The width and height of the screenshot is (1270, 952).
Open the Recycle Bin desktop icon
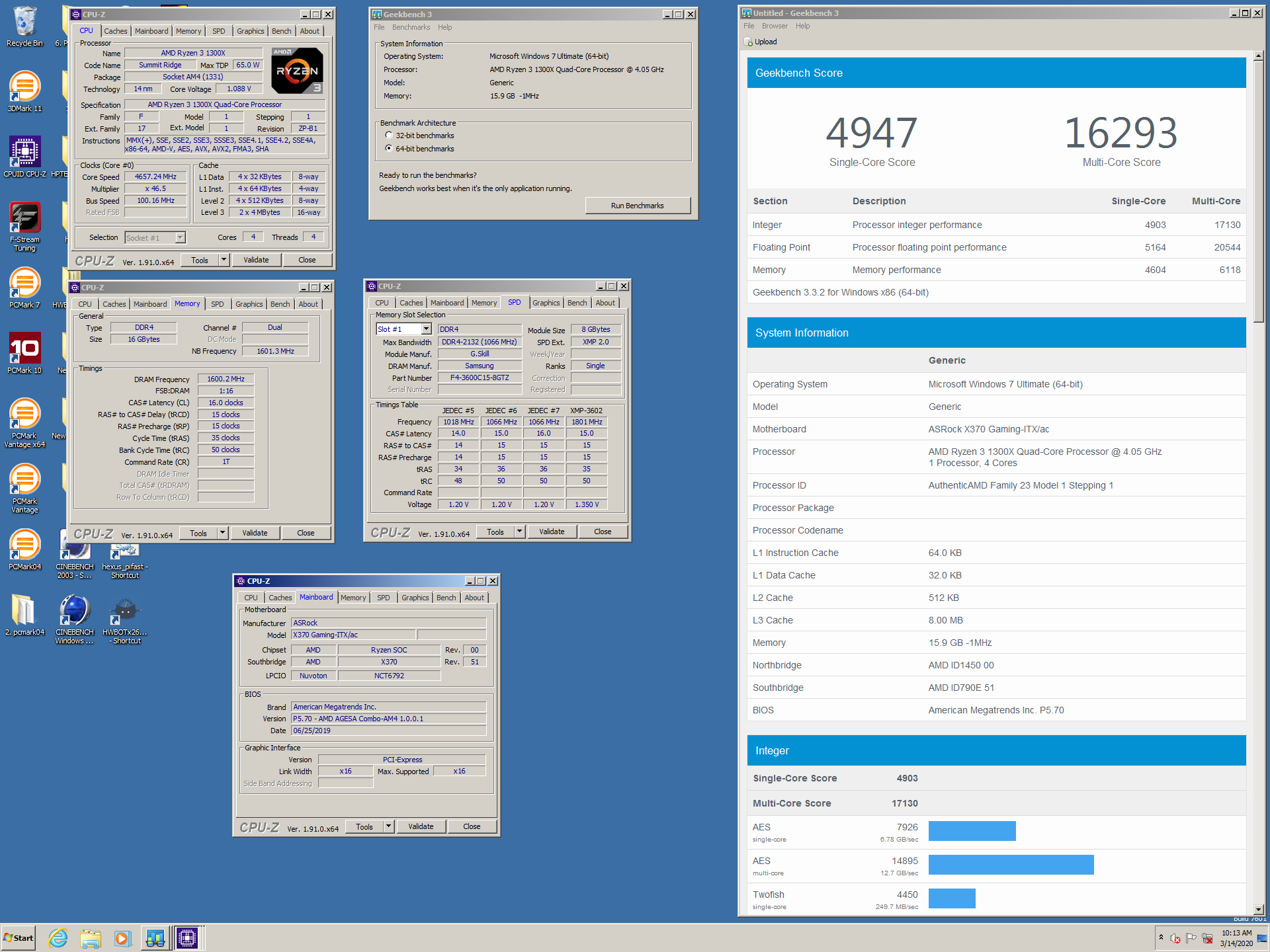[24, 26]
